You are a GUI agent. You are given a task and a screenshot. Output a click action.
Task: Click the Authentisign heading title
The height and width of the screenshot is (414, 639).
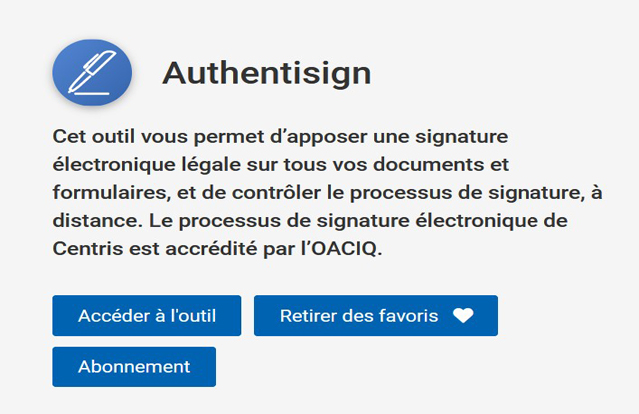click(x=266, y=73)
